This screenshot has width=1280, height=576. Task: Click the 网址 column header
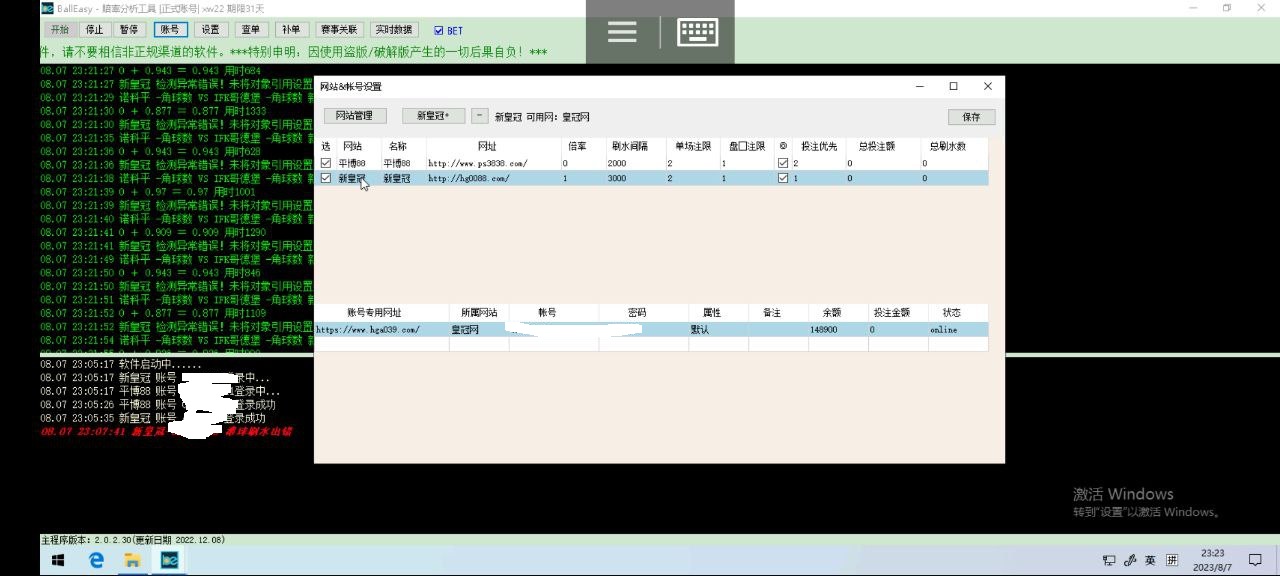click(487, 146)
